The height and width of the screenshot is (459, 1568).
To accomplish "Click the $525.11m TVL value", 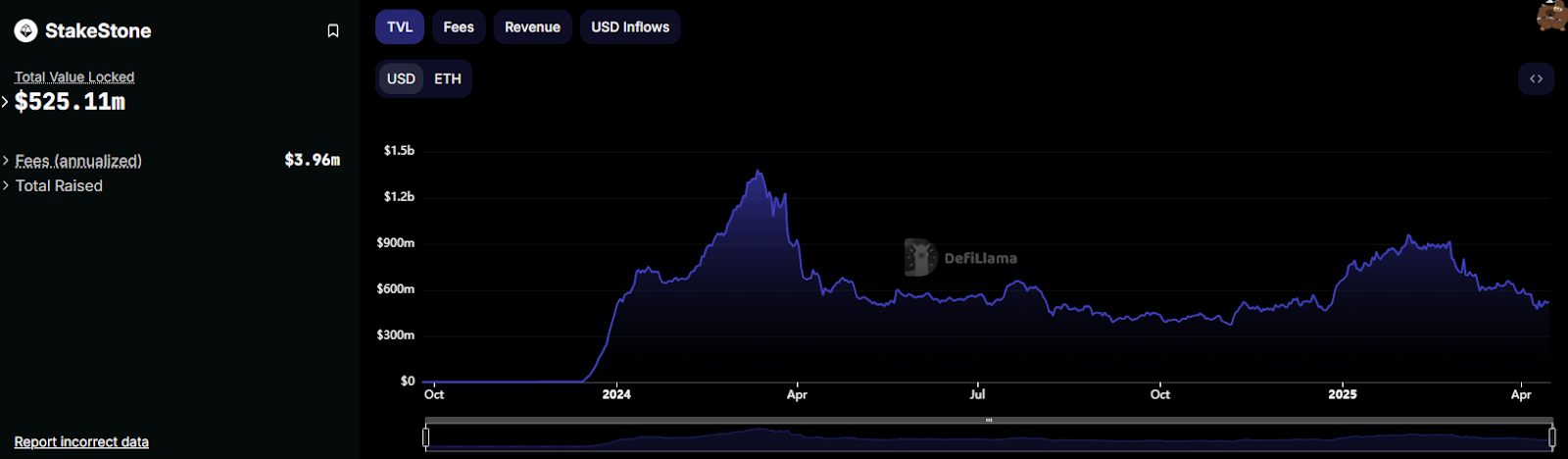I will click(x=70, y=102).
